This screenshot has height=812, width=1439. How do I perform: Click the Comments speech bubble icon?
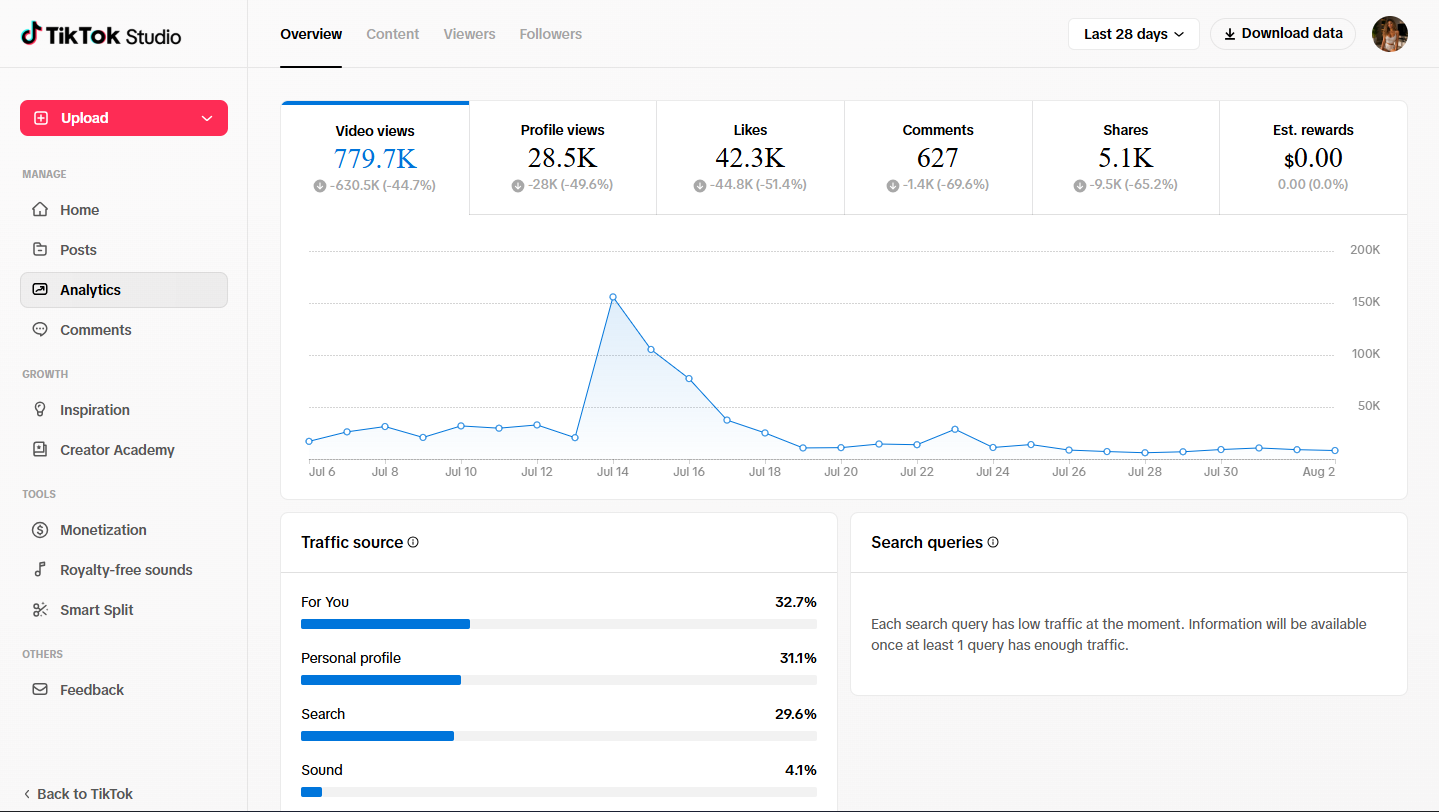pyautogui.click(x=40, y=330)
